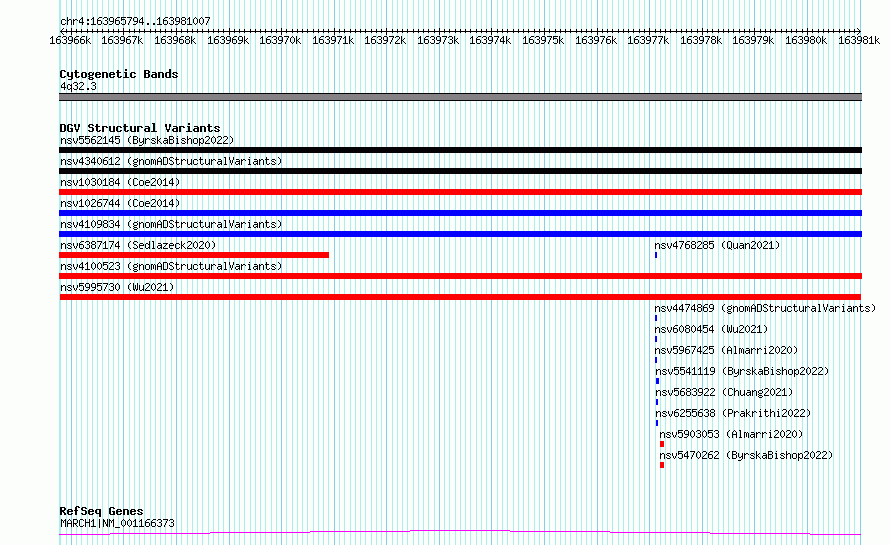Click the blue bar under nsv1026744

coord(460,213)
